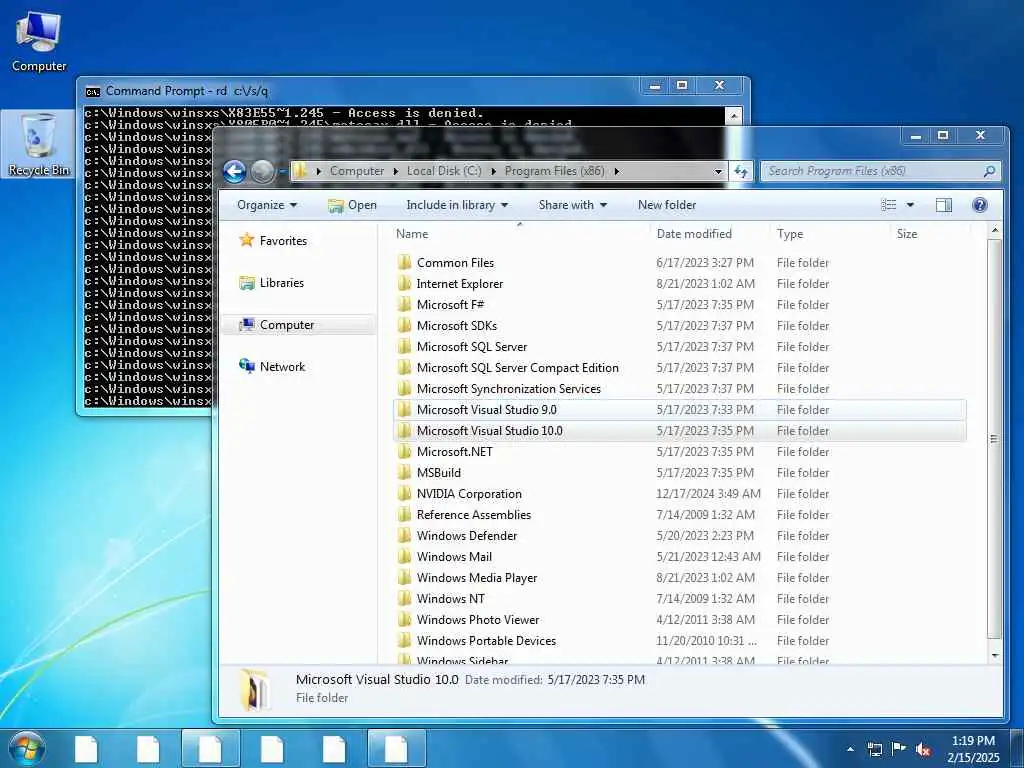Click the Refresh button next to address bar

(x=741, y=171)
